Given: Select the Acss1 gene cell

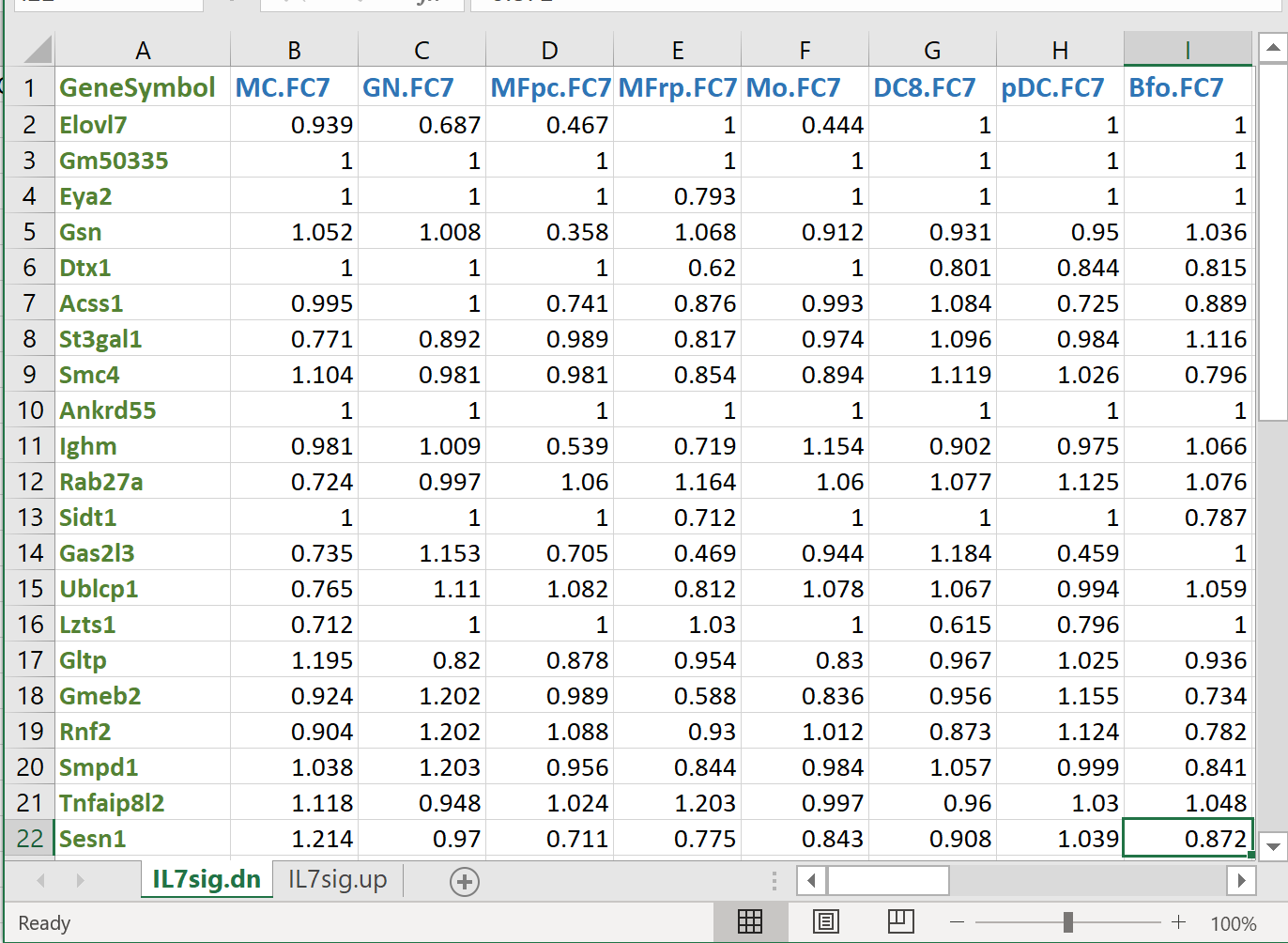Looking at the screenshot, I should click(143, 303).
